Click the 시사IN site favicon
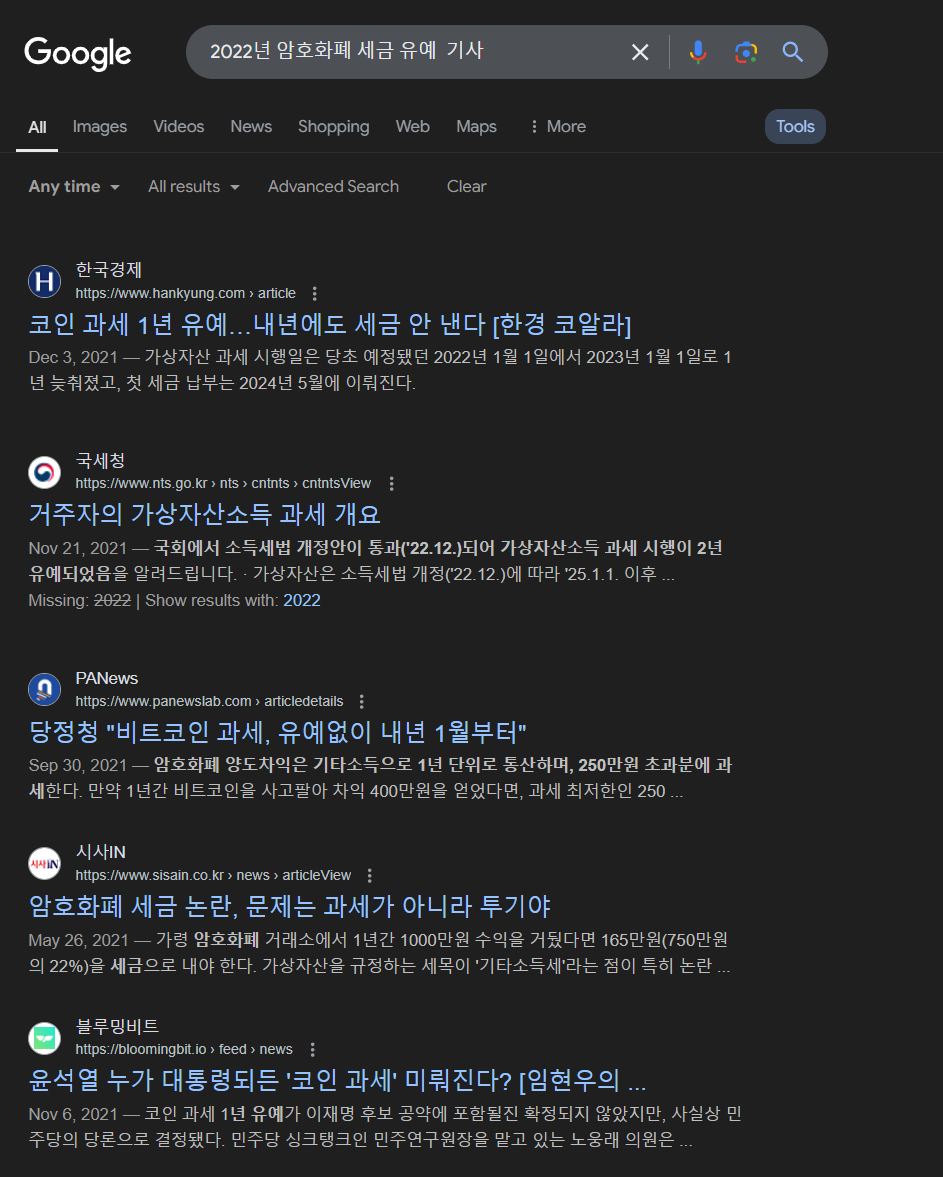 [x=44, y=864]
